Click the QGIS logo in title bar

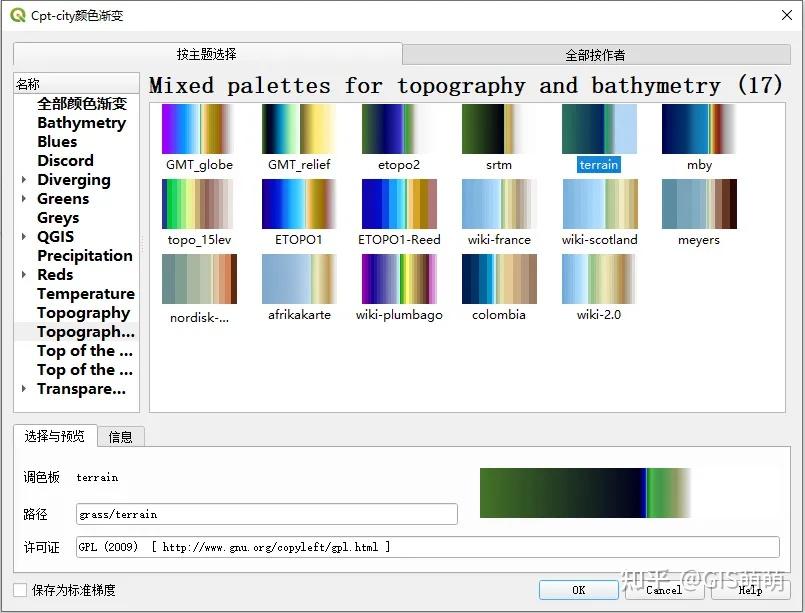pyautogui.click(x=17, y=15)
